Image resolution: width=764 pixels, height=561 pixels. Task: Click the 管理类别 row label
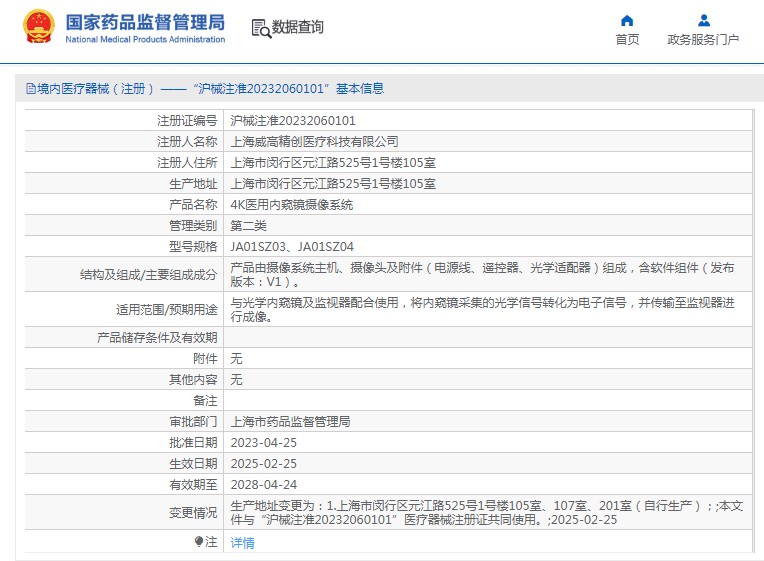tap(193, 225)
